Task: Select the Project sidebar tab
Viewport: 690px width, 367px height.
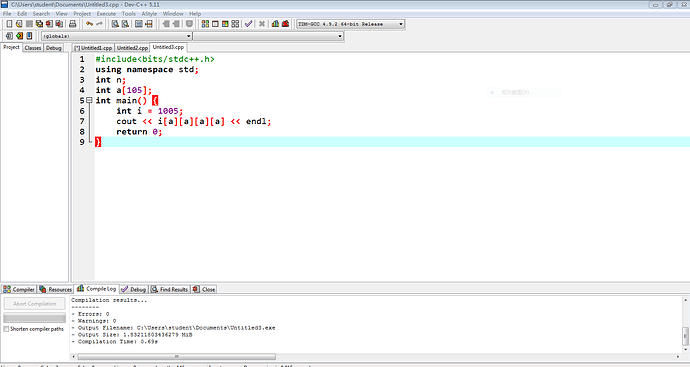Action: tap(11, 47)
